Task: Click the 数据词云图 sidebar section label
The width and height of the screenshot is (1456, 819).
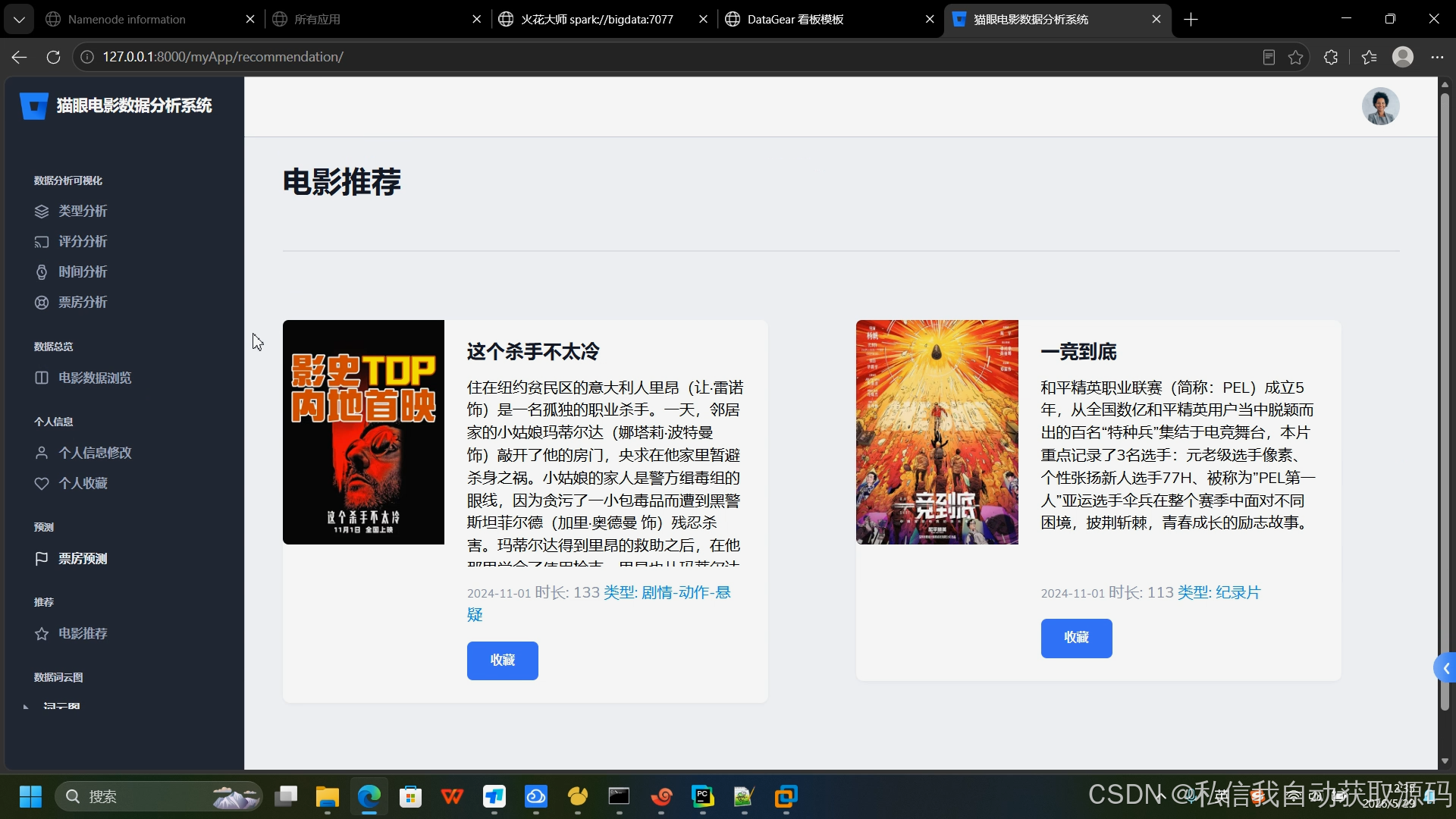Action: [x=58, y=678]
